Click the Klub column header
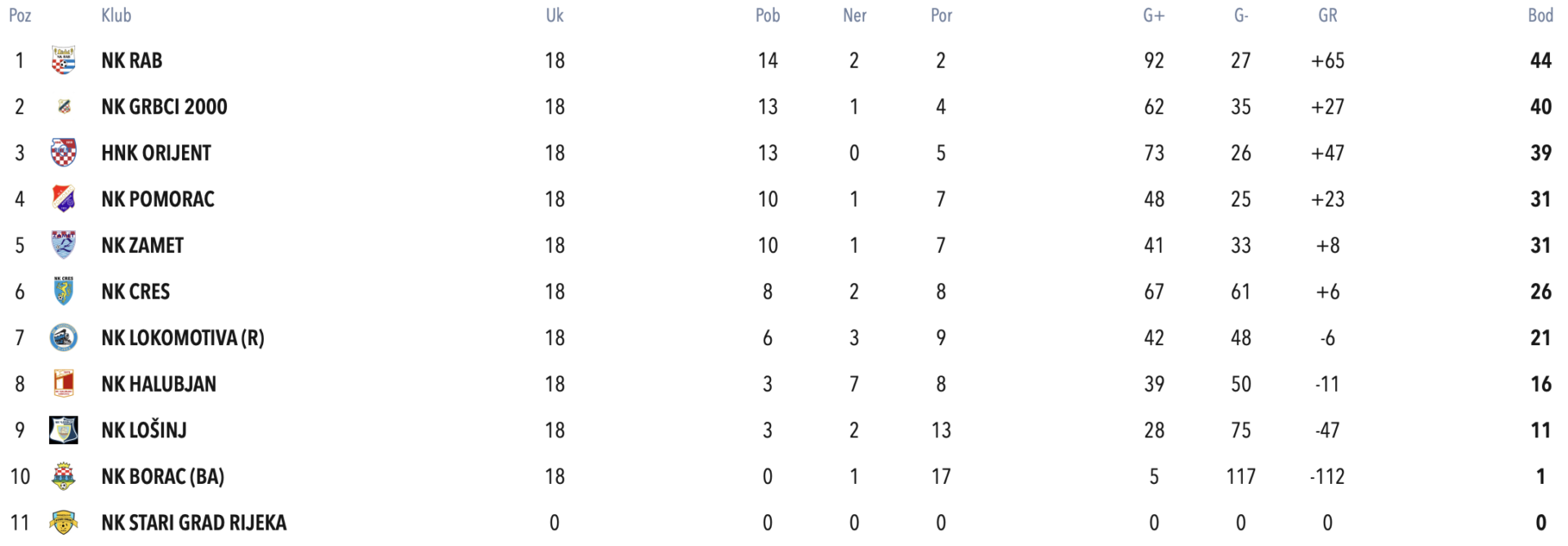The height and width of the screenshot is (546, 1568). tap(116, 16)
